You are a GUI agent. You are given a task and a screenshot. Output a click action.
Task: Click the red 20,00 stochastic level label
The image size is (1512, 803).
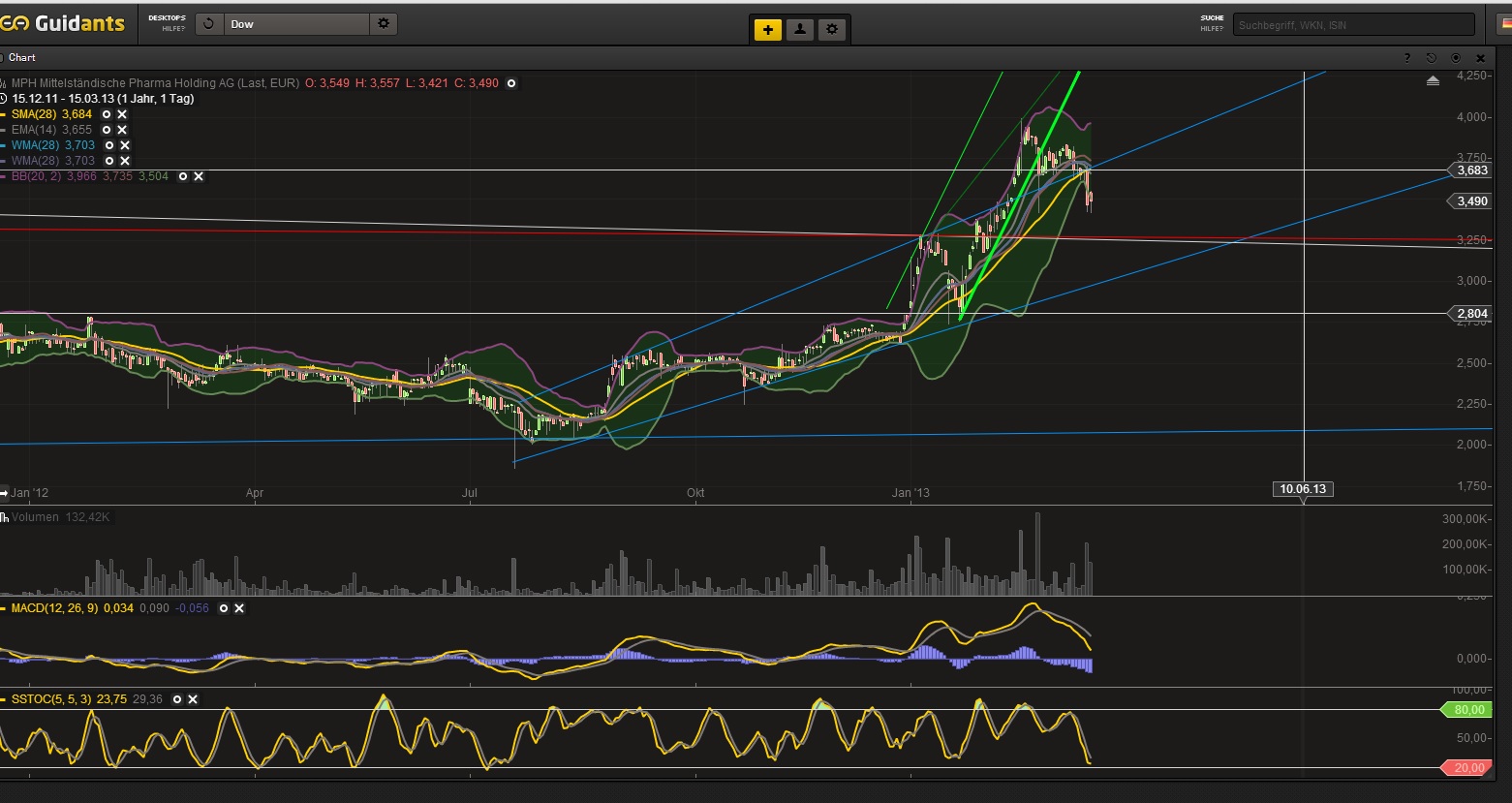[1468, 768]
